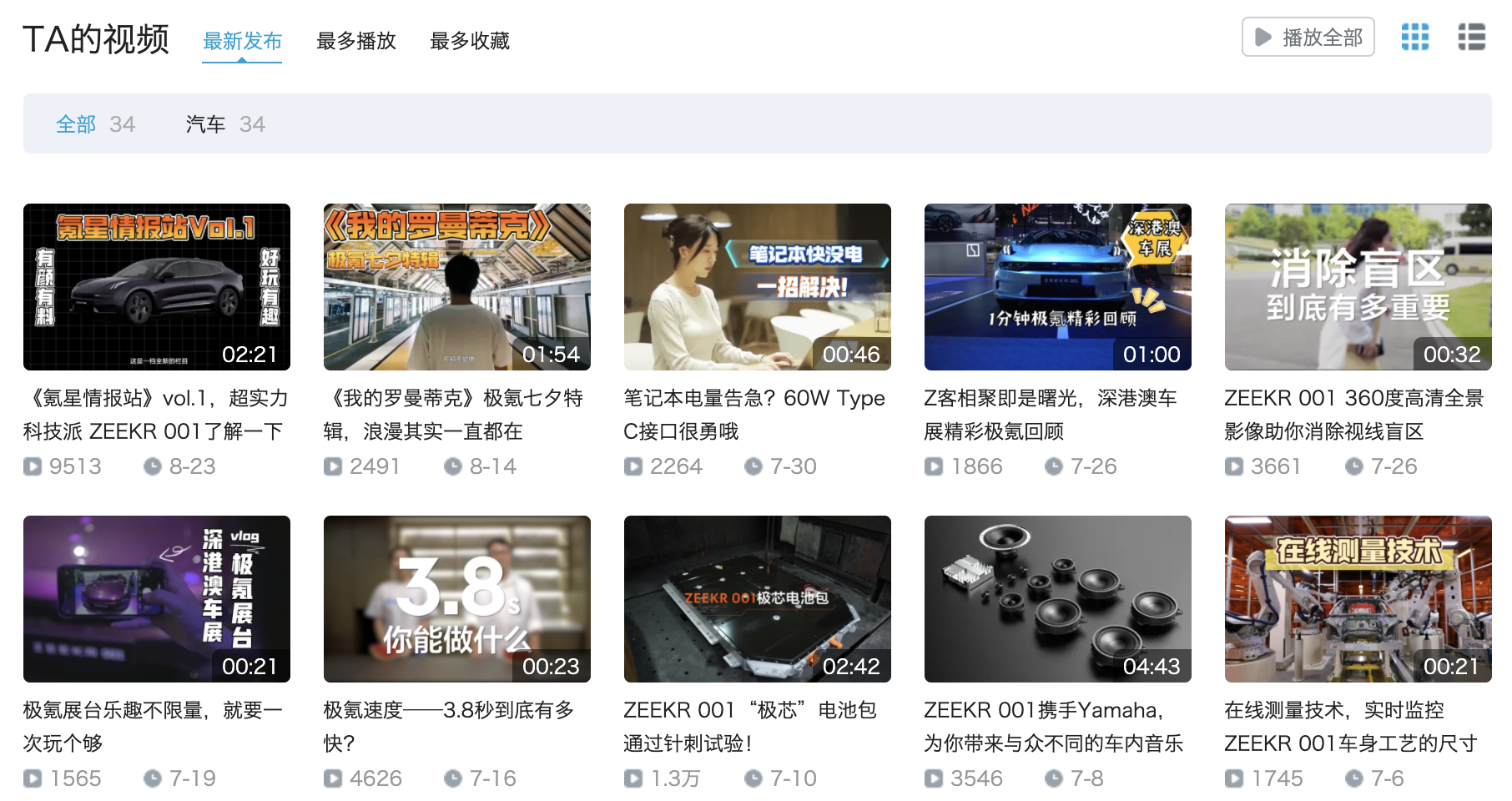Click the TA的视频 section heading

click(x=96, y=39)
